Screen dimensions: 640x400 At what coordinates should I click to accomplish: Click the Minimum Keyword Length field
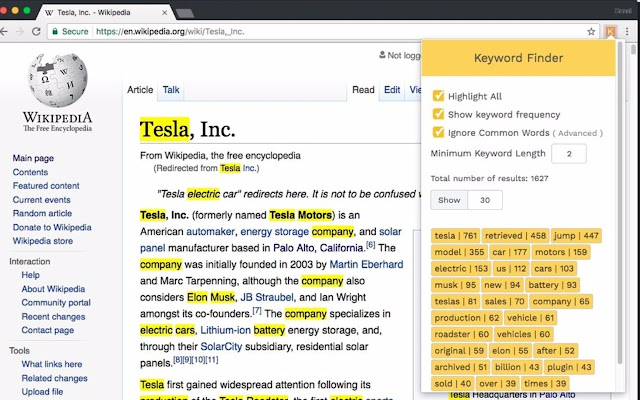[x=569, y=153]
